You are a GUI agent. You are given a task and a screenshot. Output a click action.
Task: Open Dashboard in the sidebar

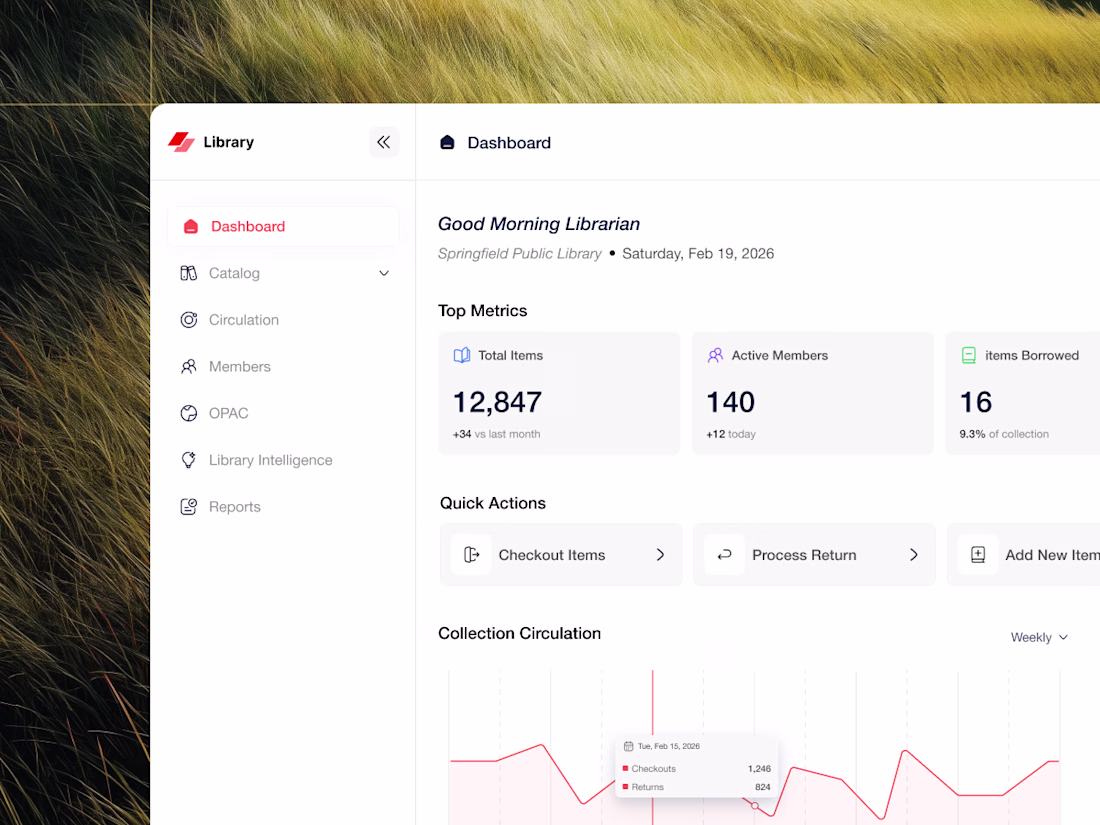[x=283, y=227]
